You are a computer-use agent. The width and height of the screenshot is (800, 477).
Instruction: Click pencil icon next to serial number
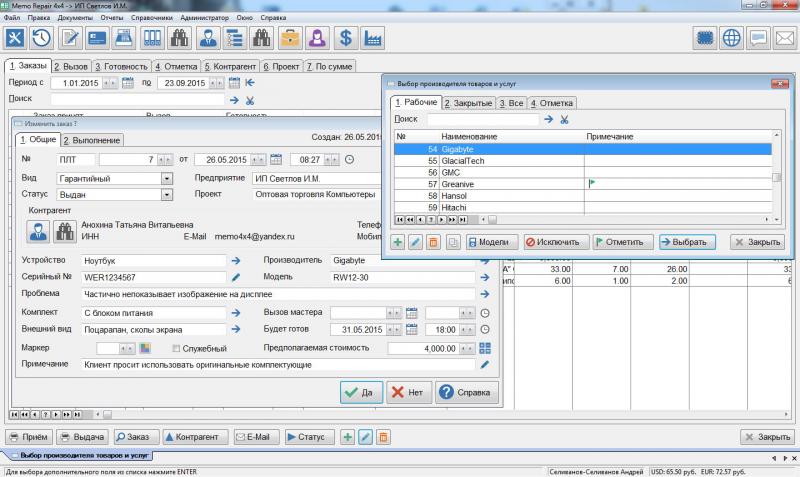236,278
